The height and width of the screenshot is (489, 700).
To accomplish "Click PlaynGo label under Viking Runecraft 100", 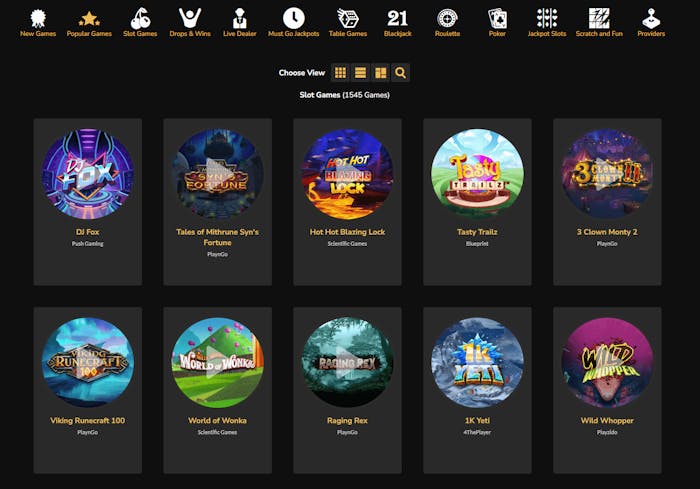I will tap(88, 432).
